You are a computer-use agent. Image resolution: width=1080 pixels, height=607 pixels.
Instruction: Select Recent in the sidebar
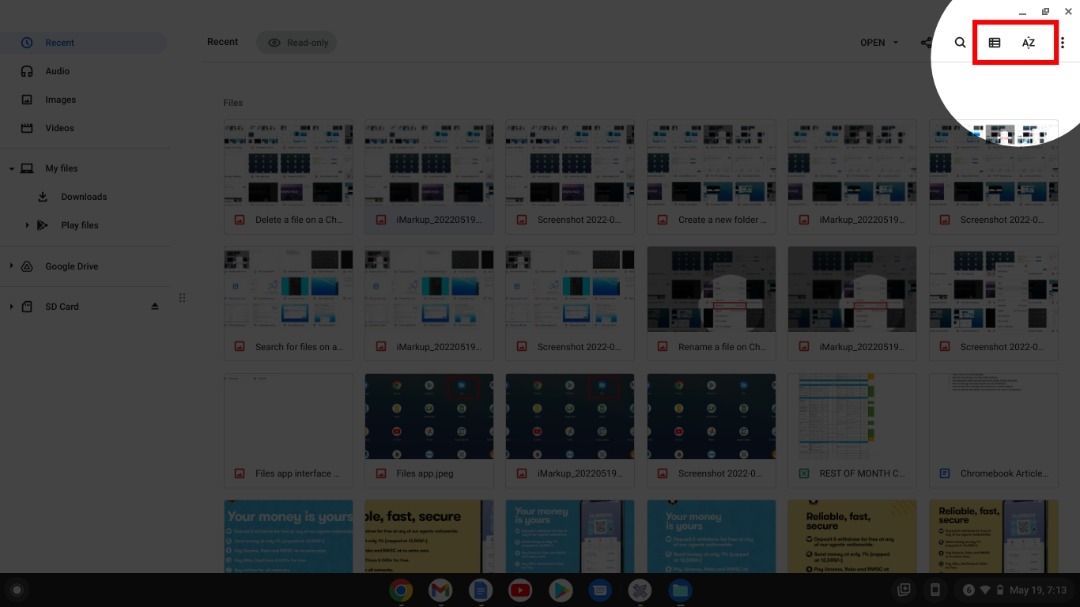(83, 43)
